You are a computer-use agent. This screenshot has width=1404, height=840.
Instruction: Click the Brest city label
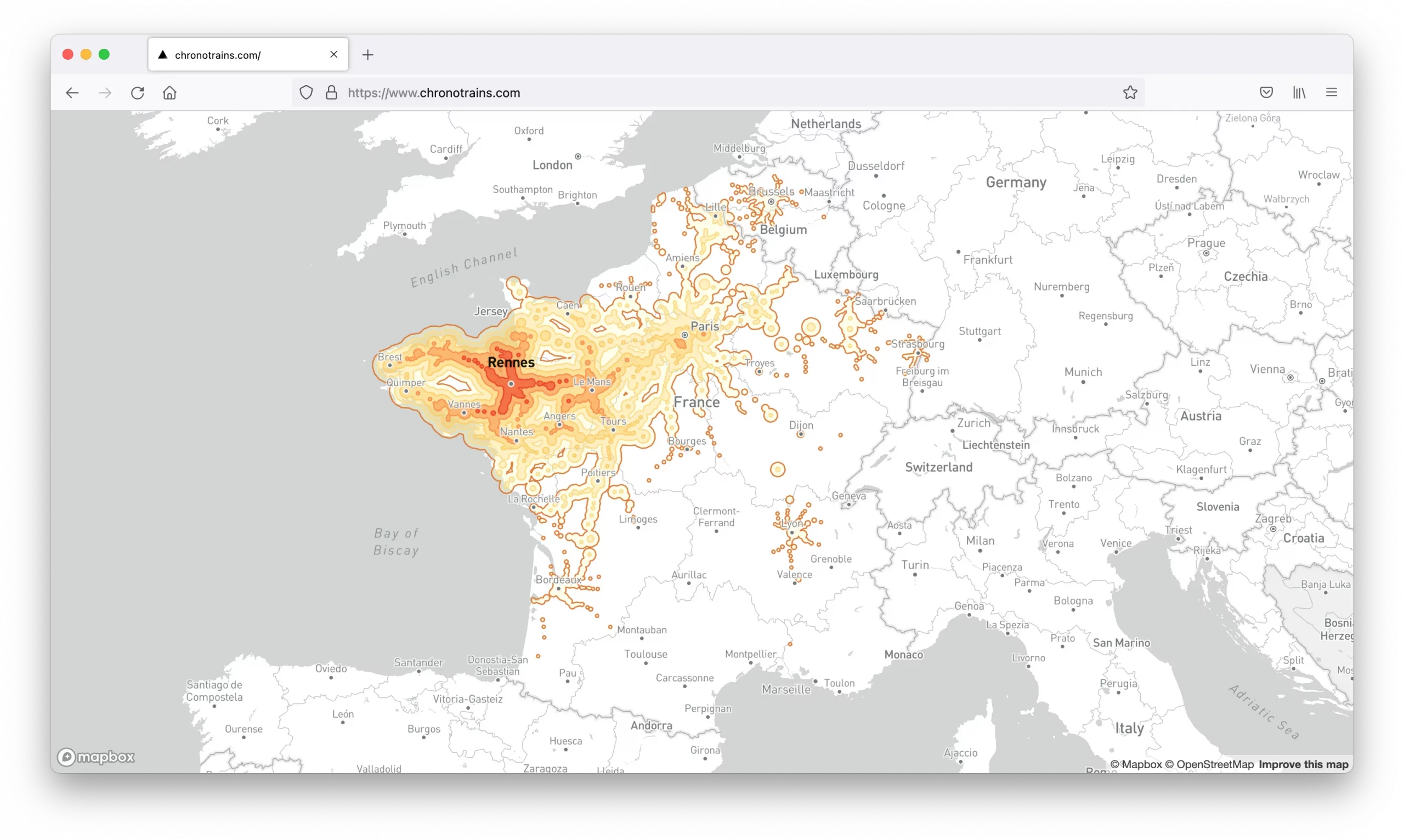pyautogui.click(x=389, y=356)
